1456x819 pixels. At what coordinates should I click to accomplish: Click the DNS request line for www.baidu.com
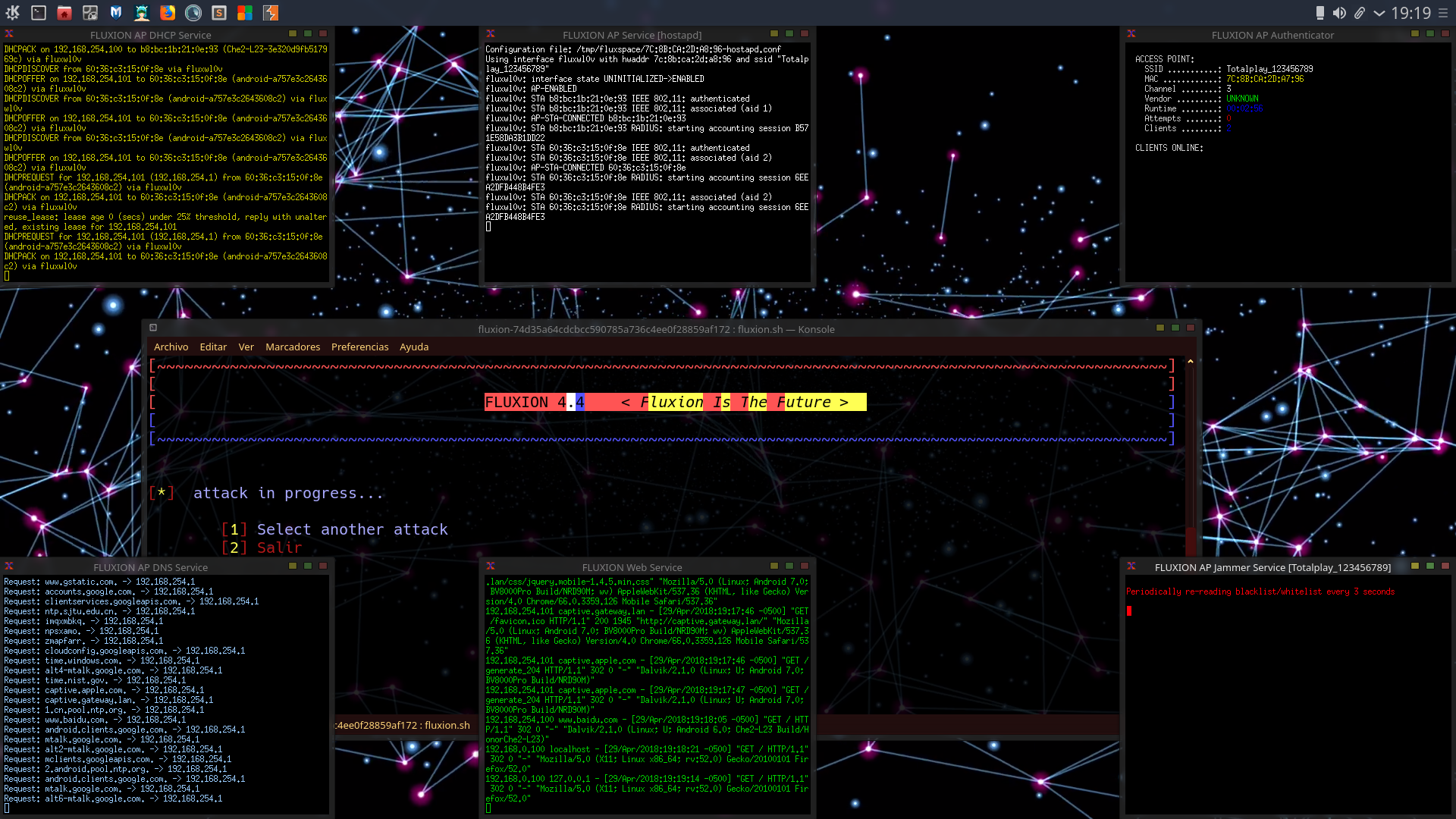pyautogui.click(x=95, y=720)
